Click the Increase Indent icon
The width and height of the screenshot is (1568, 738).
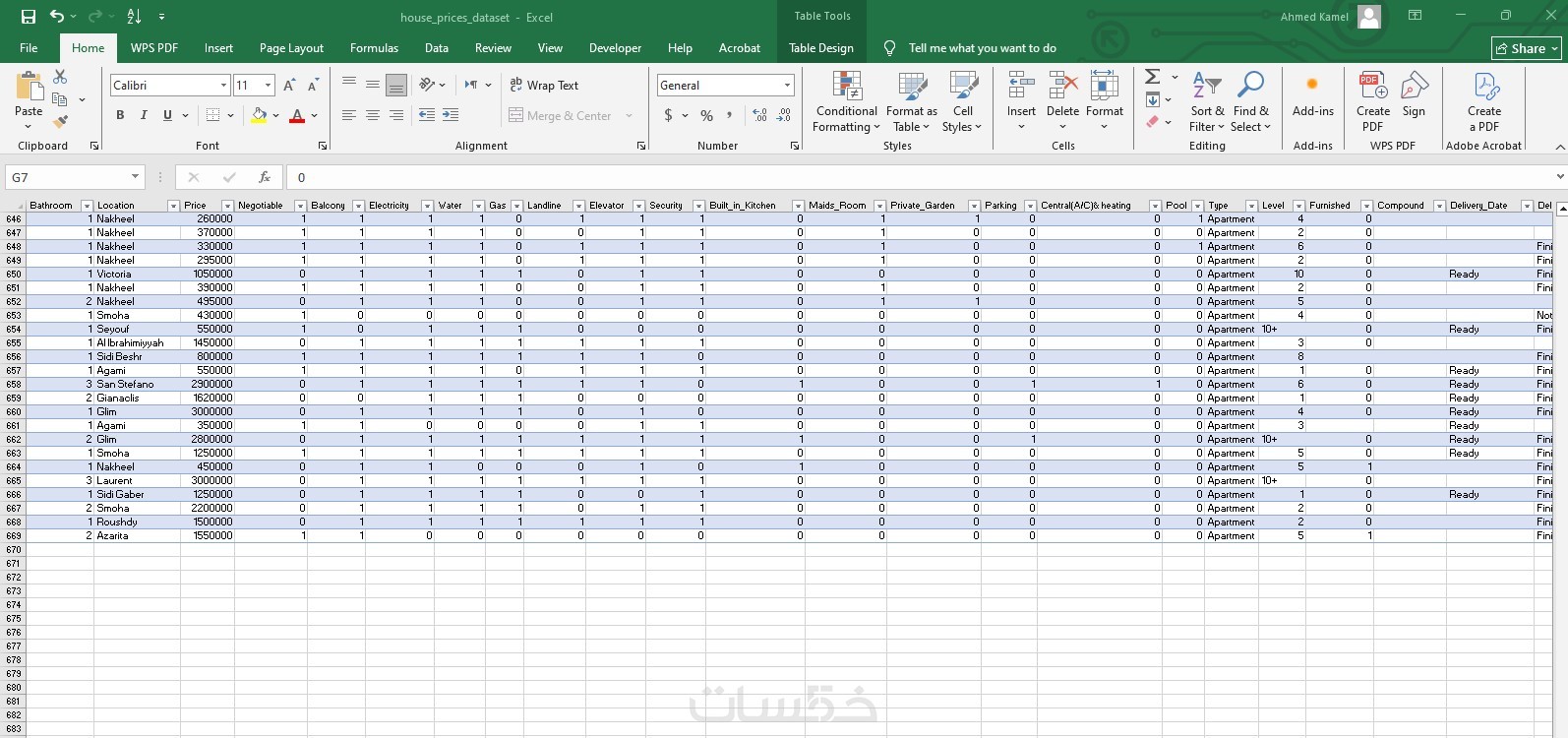(x=451, y=115)
